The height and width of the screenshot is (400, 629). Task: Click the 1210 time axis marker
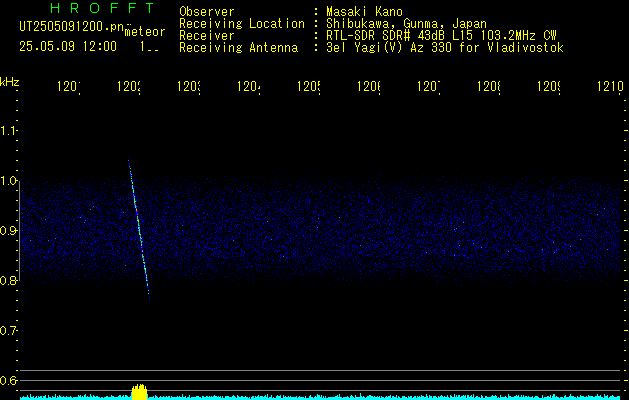click(610, 86)
